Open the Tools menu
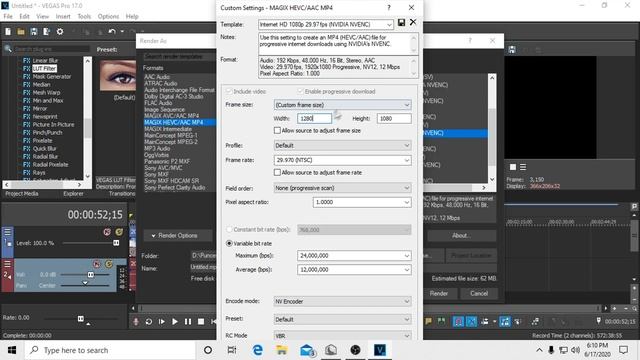 pos(84,16)
